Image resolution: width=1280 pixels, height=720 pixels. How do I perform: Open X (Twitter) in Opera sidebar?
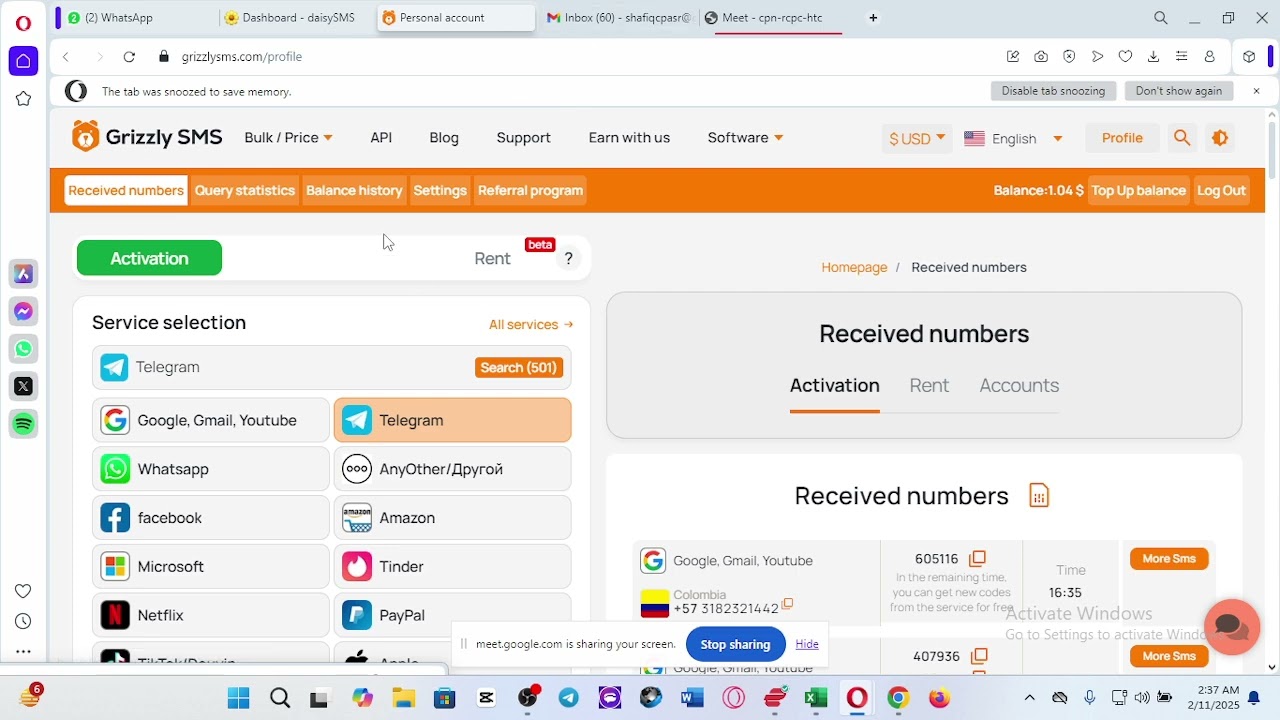23,386
